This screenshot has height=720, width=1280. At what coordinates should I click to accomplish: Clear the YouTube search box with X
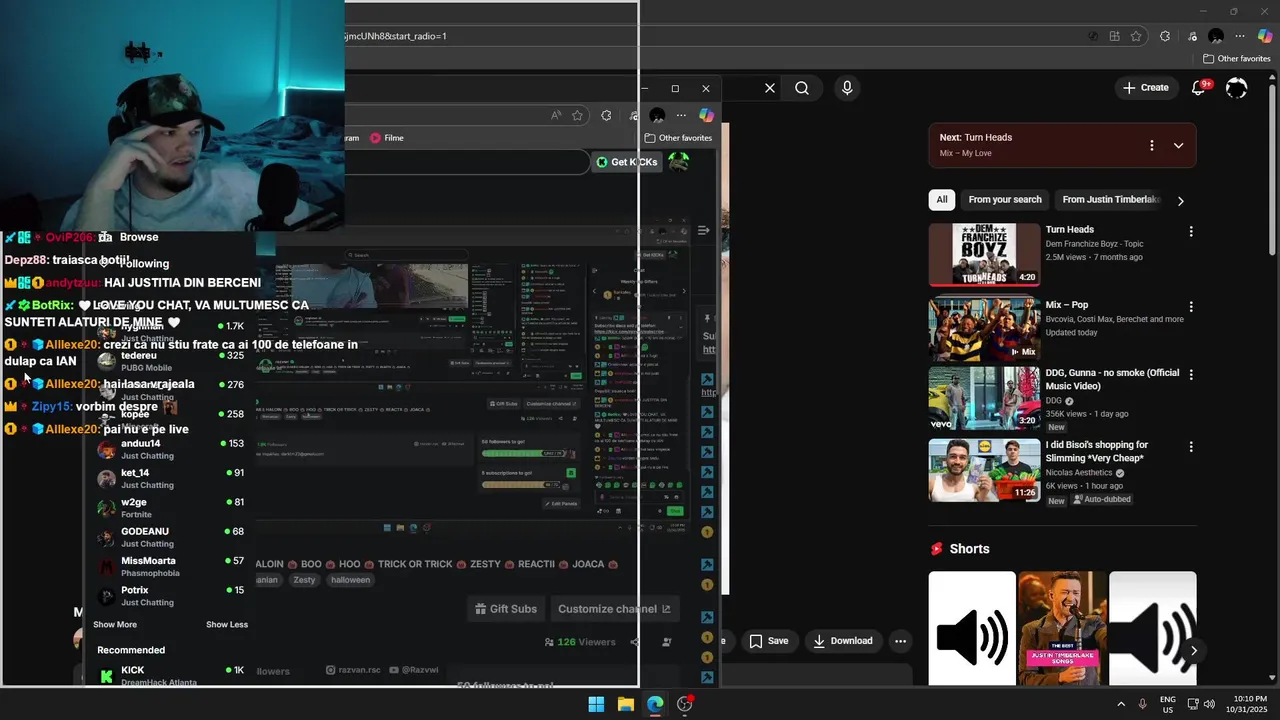[770, 88]
